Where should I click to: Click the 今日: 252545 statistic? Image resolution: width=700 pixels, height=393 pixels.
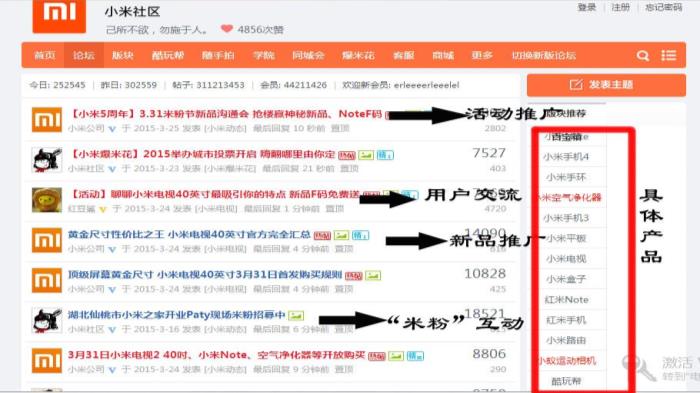pos(57,85)
